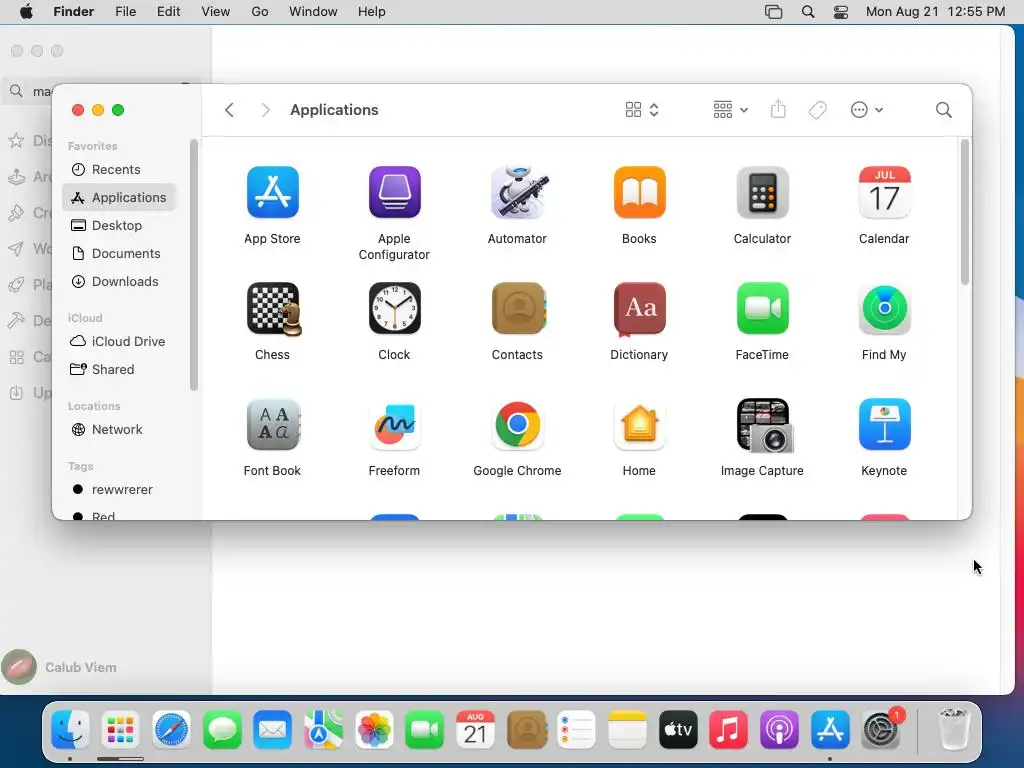
Task: Click the Stage Manager menu bar icon
Action: pos(773,12)
